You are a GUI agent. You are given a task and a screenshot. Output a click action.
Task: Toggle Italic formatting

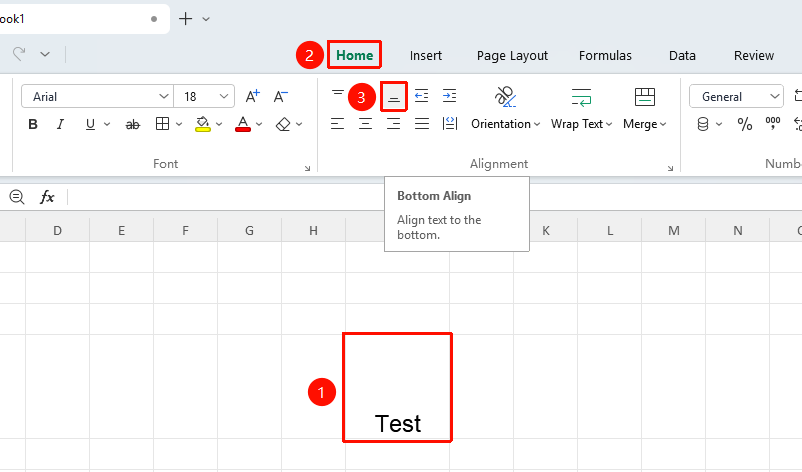pos(60,124)
